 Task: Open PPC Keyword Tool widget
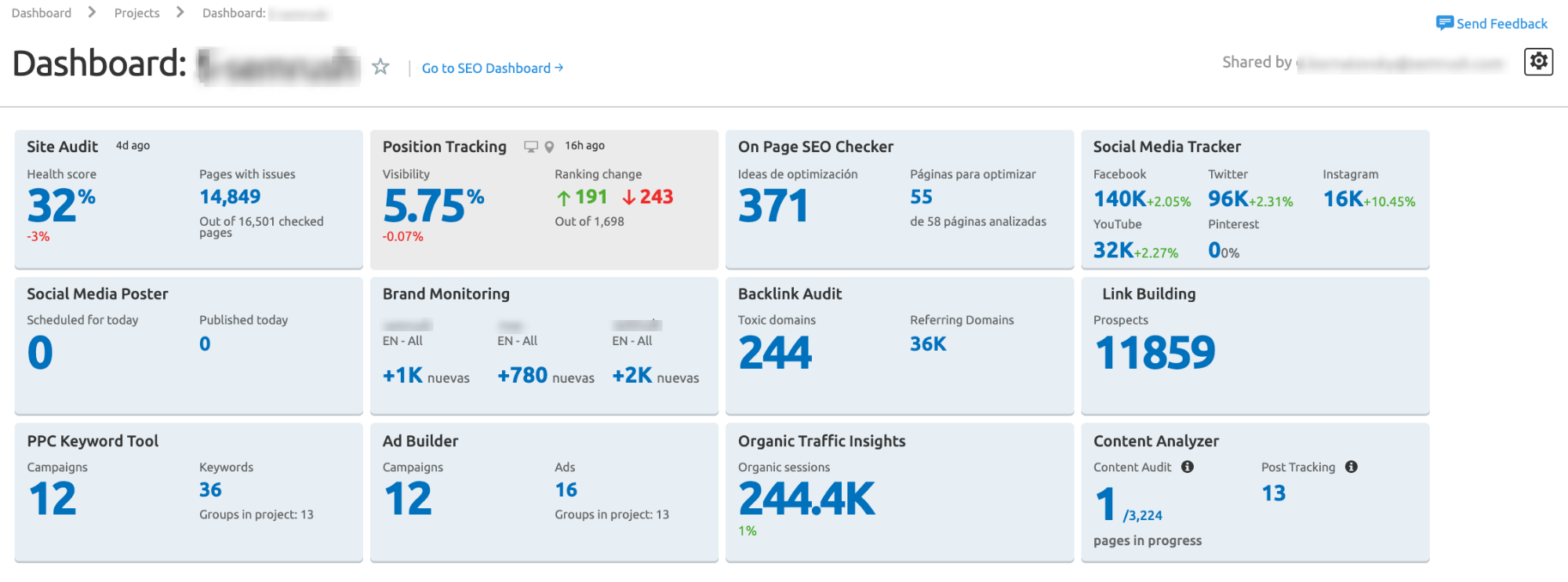93,441
